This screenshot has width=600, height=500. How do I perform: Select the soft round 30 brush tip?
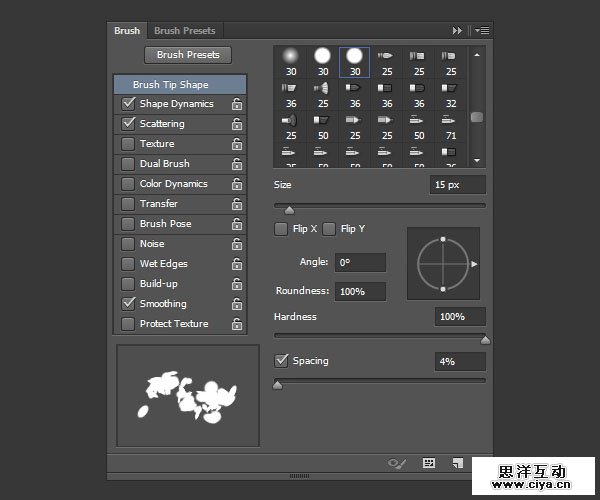point(291,62)
